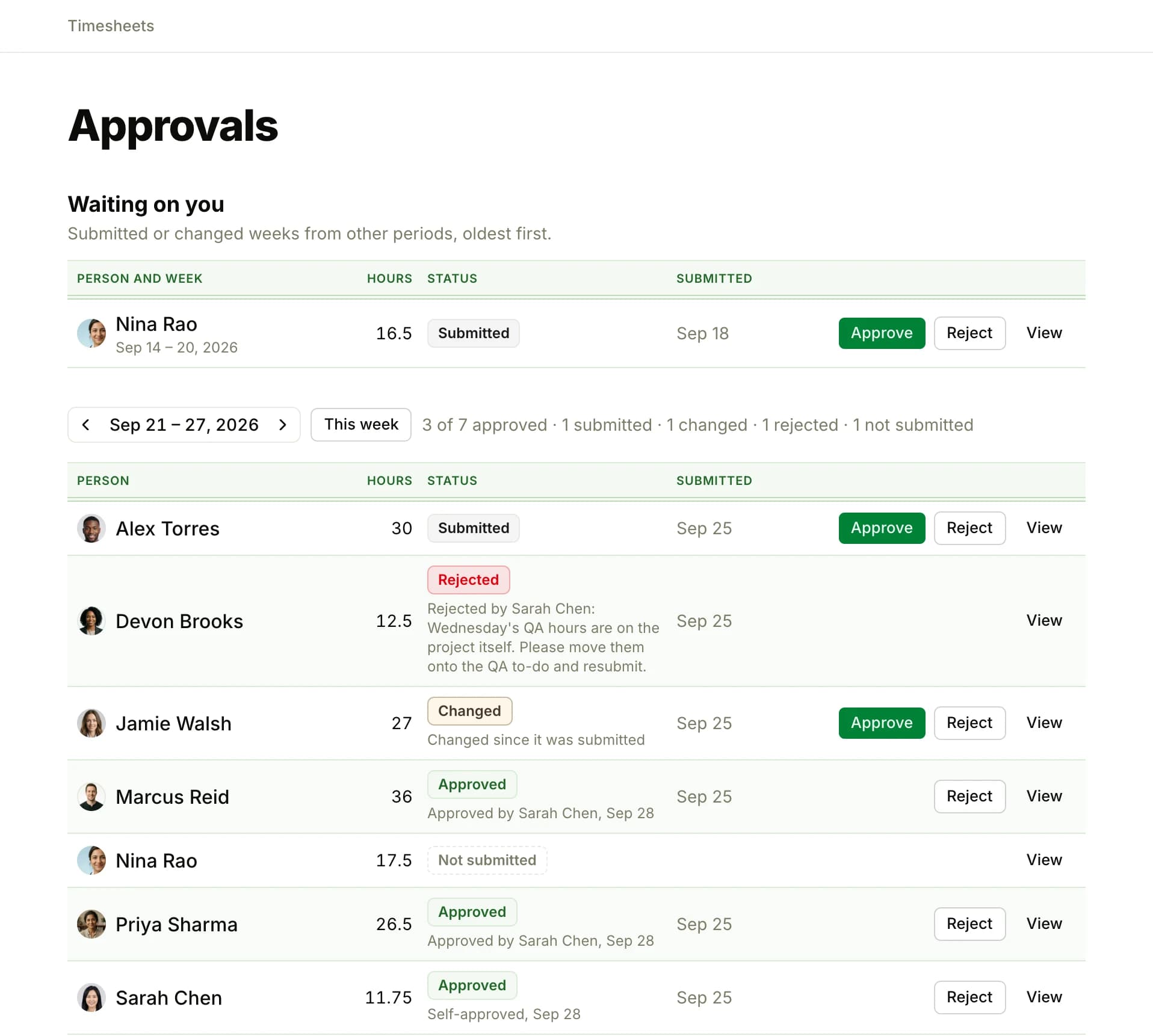Click Marcus Reid's avatar
Viewport: 1153px width, 1036px height.
(91, 797)
